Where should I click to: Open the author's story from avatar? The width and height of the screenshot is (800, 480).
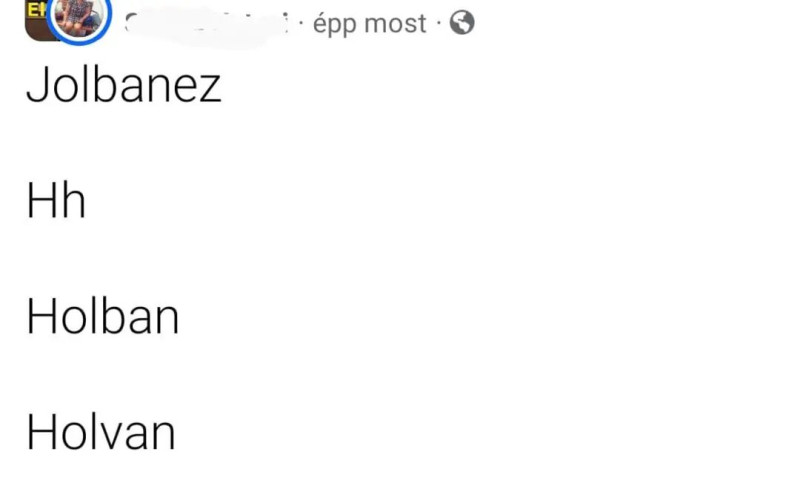click(x=80, y=18)
